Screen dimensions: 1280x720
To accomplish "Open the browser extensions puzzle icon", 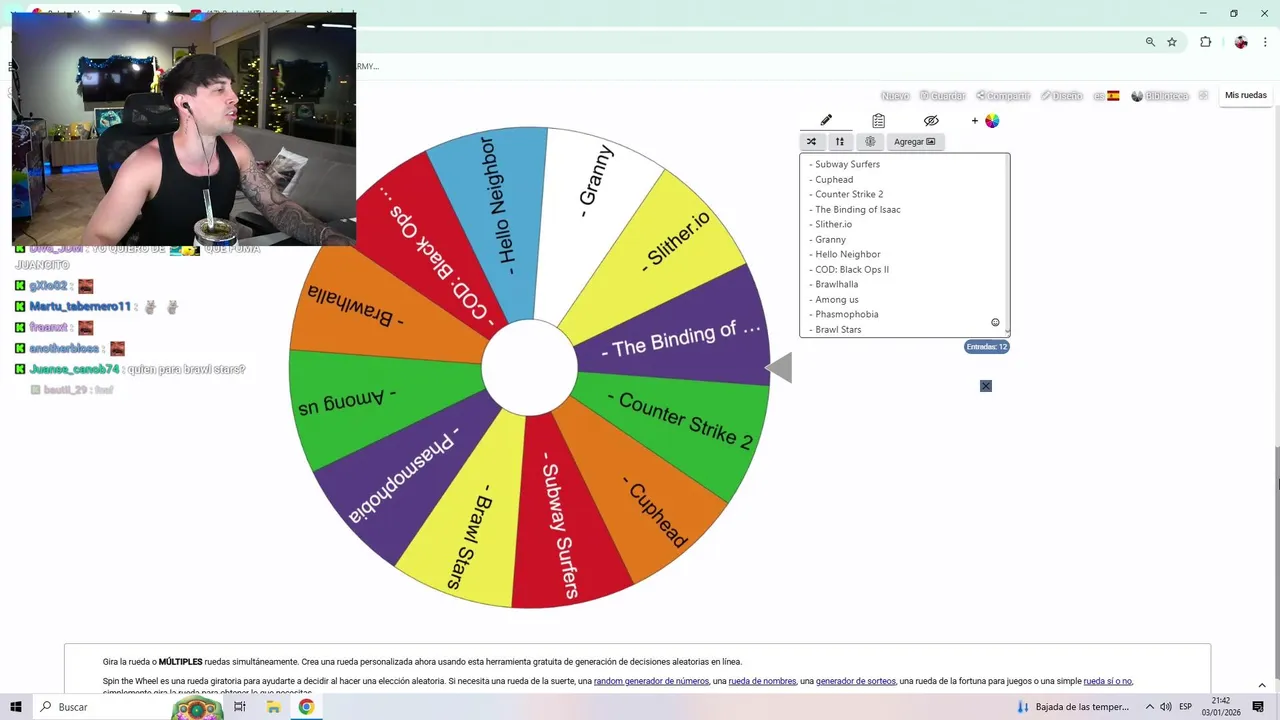I will point(1205,42).
